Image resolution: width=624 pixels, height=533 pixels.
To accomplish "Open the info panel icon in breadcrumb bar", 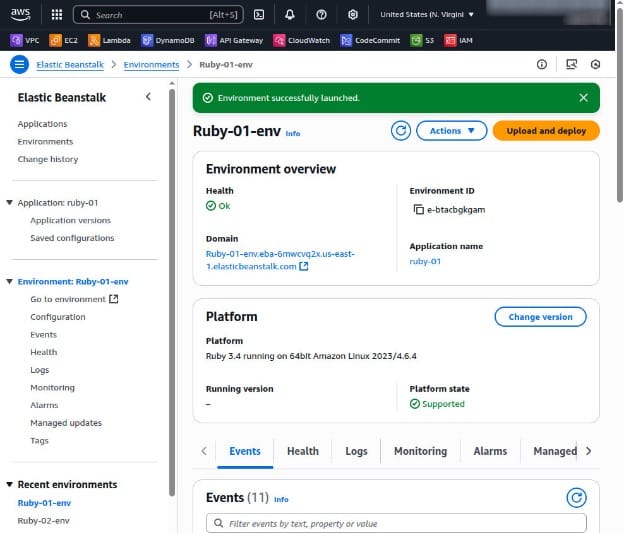I will click(x=542, y=64).
